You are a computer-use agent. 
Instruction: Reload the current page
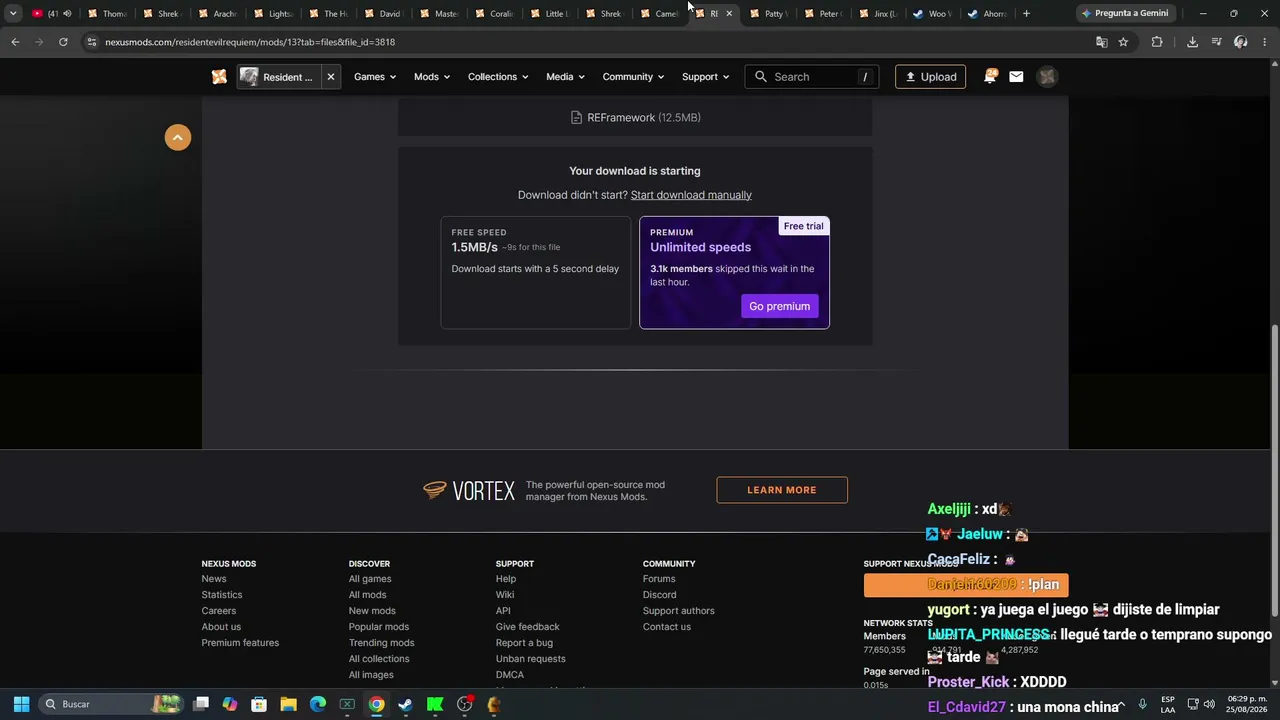click(x=63, y=42)
